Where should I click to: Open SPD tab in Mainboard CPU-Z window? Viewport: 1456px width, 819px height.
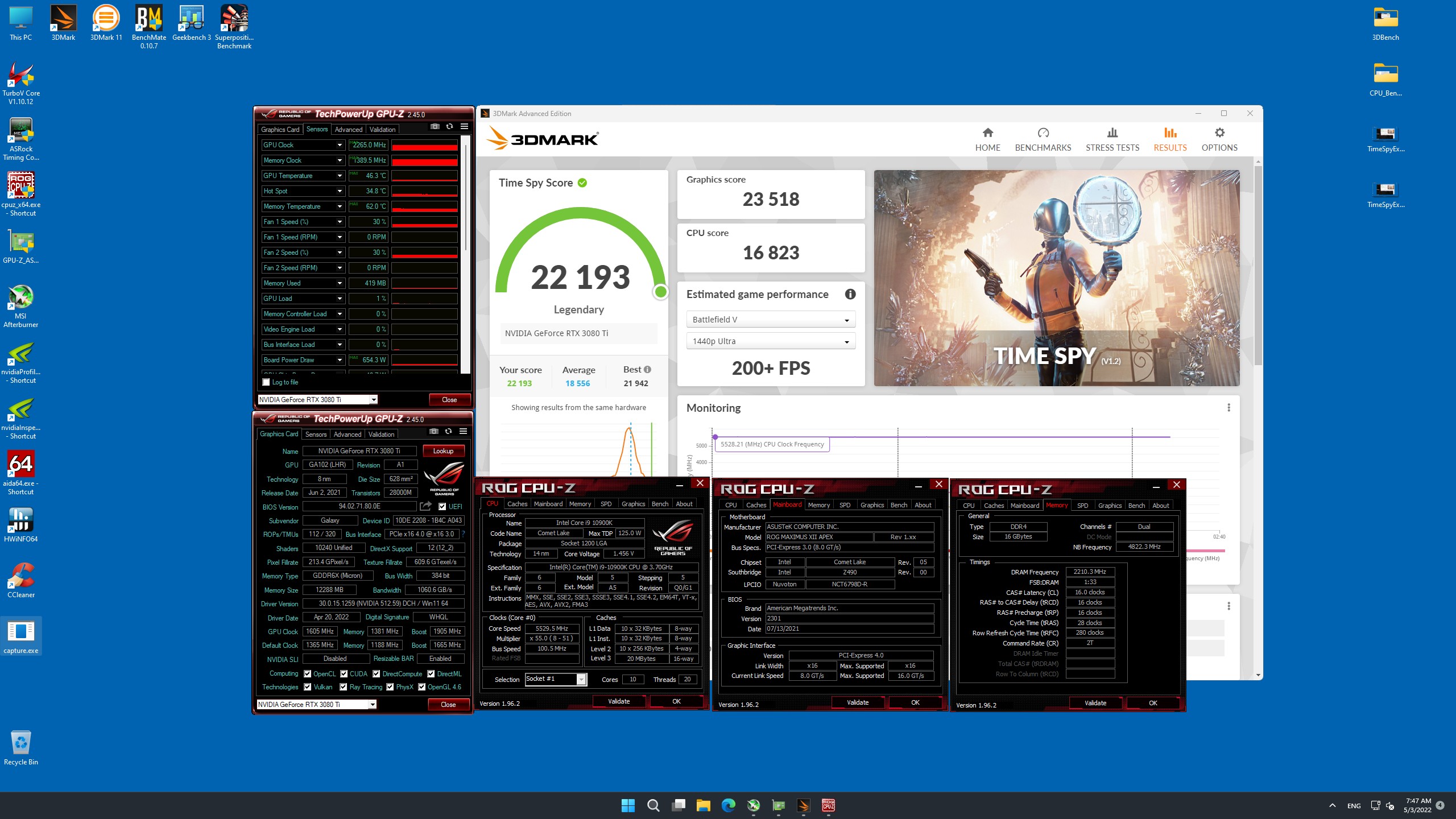pyautogui.click(x=845, y=505)
